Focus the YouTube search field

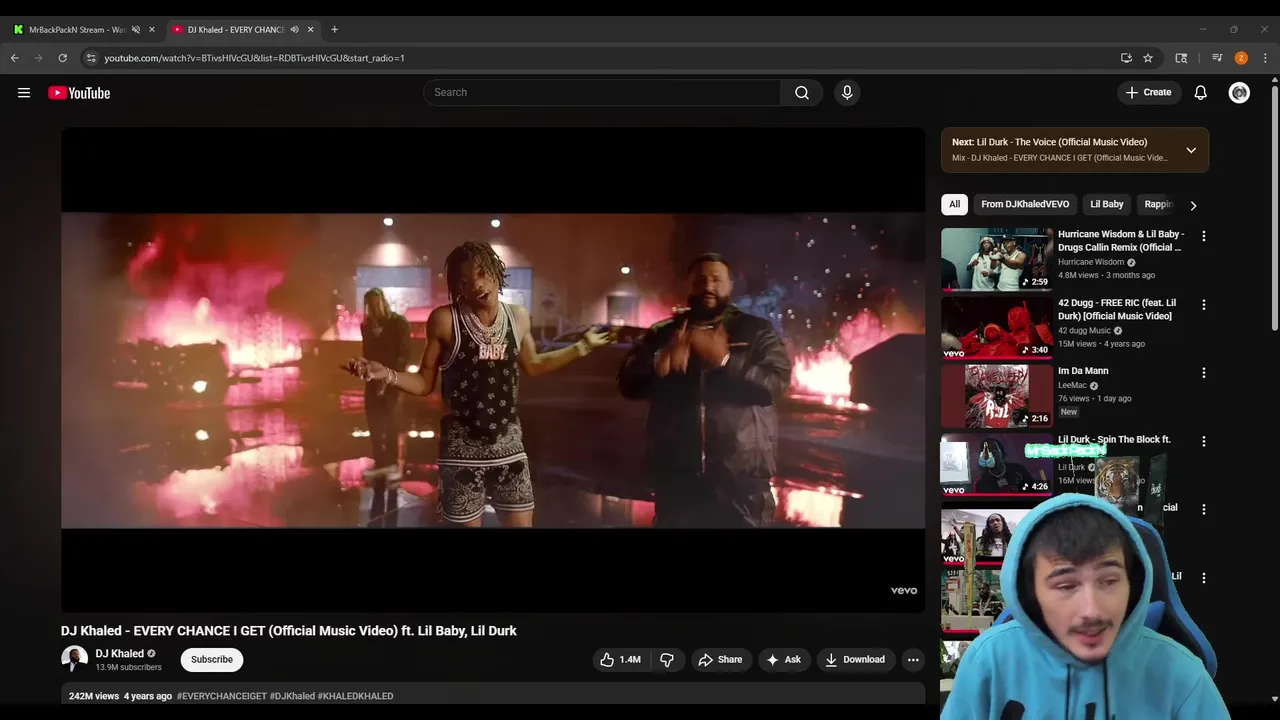tap(602, 92)
